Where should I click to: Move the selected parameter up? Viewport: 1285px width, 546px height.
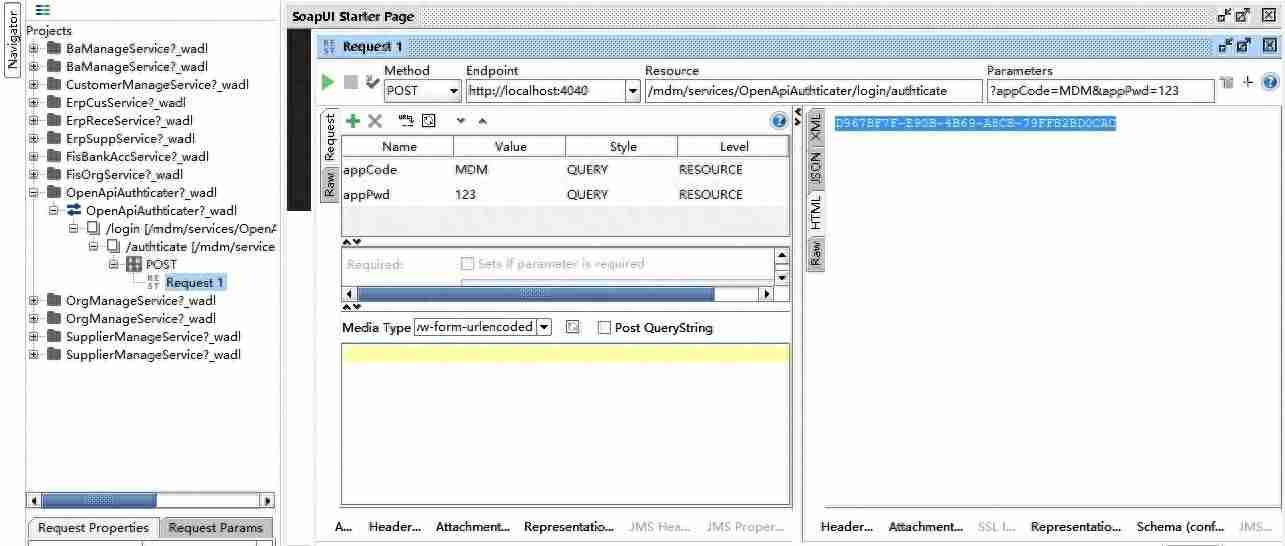click(482, 121)
